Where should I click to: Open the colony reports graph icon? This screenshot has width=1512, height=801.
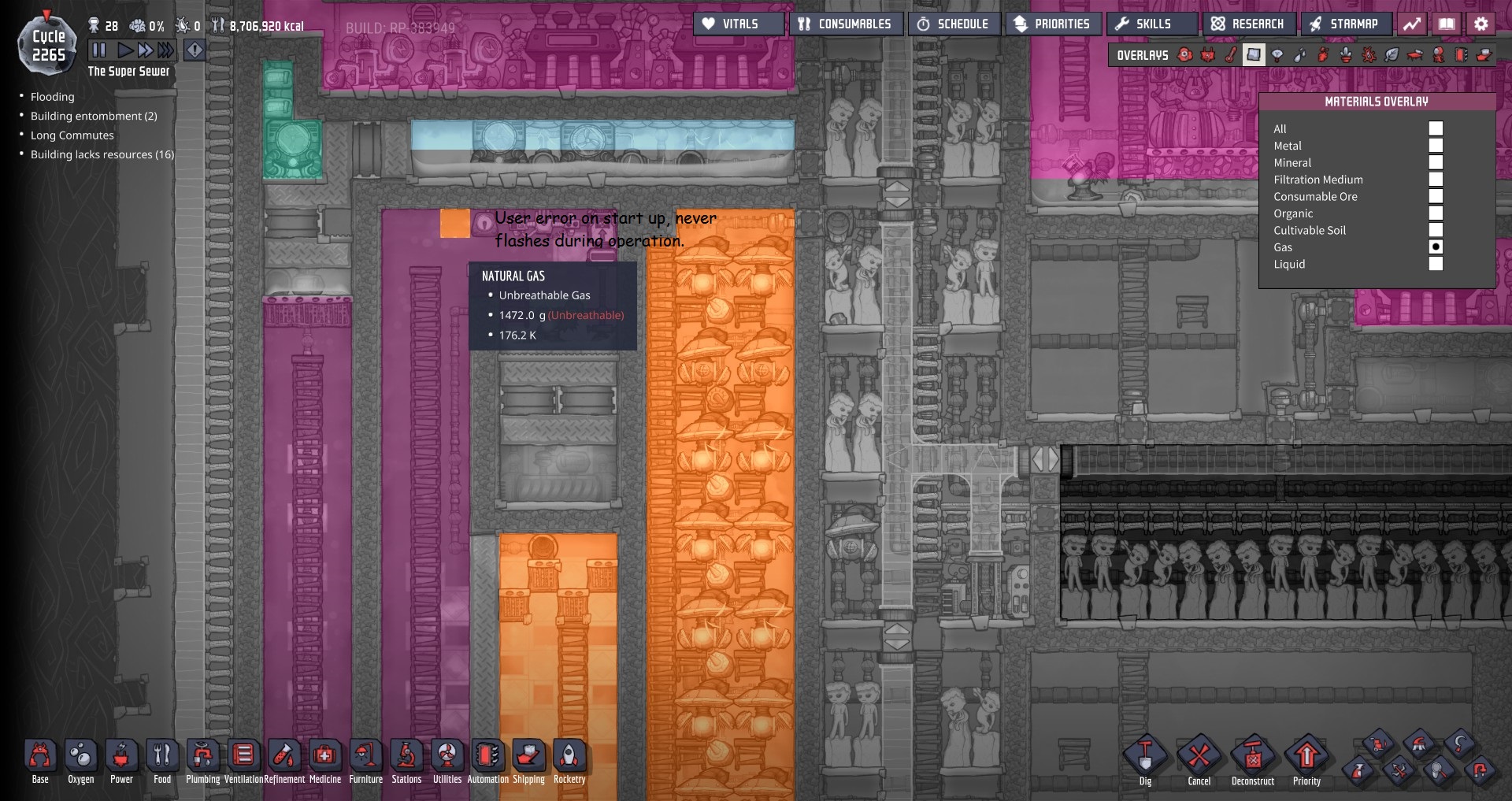tap(1413, 24)
